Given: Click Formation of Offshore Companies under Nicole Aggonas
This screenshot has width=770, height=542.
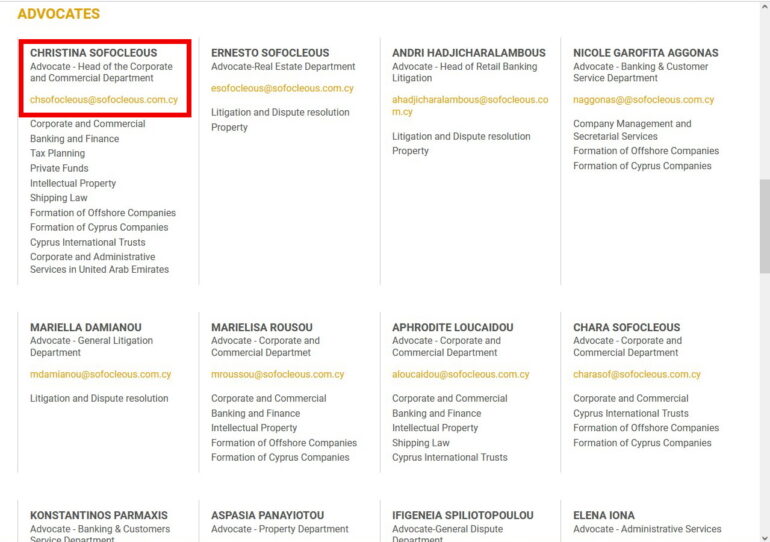Looking at the screenshot, I should click(646, 151).
